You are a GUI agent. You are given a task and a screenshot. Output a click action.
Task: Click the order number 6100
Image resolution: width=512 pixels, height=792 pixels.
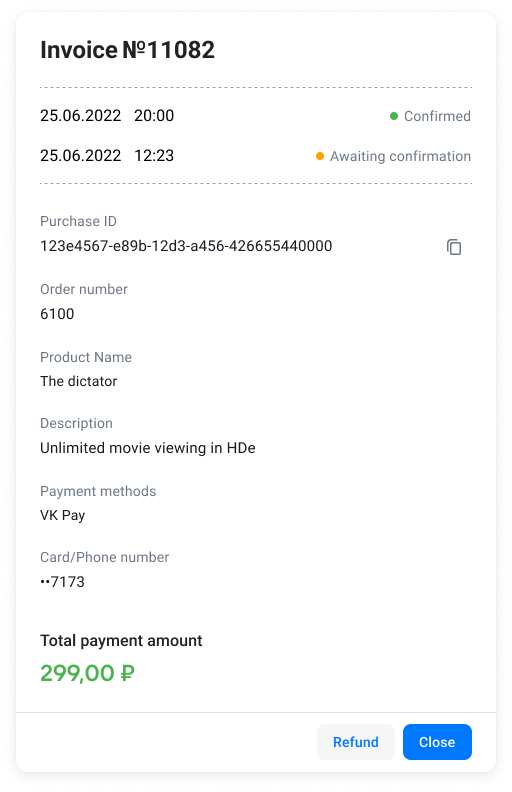[57, 314]
